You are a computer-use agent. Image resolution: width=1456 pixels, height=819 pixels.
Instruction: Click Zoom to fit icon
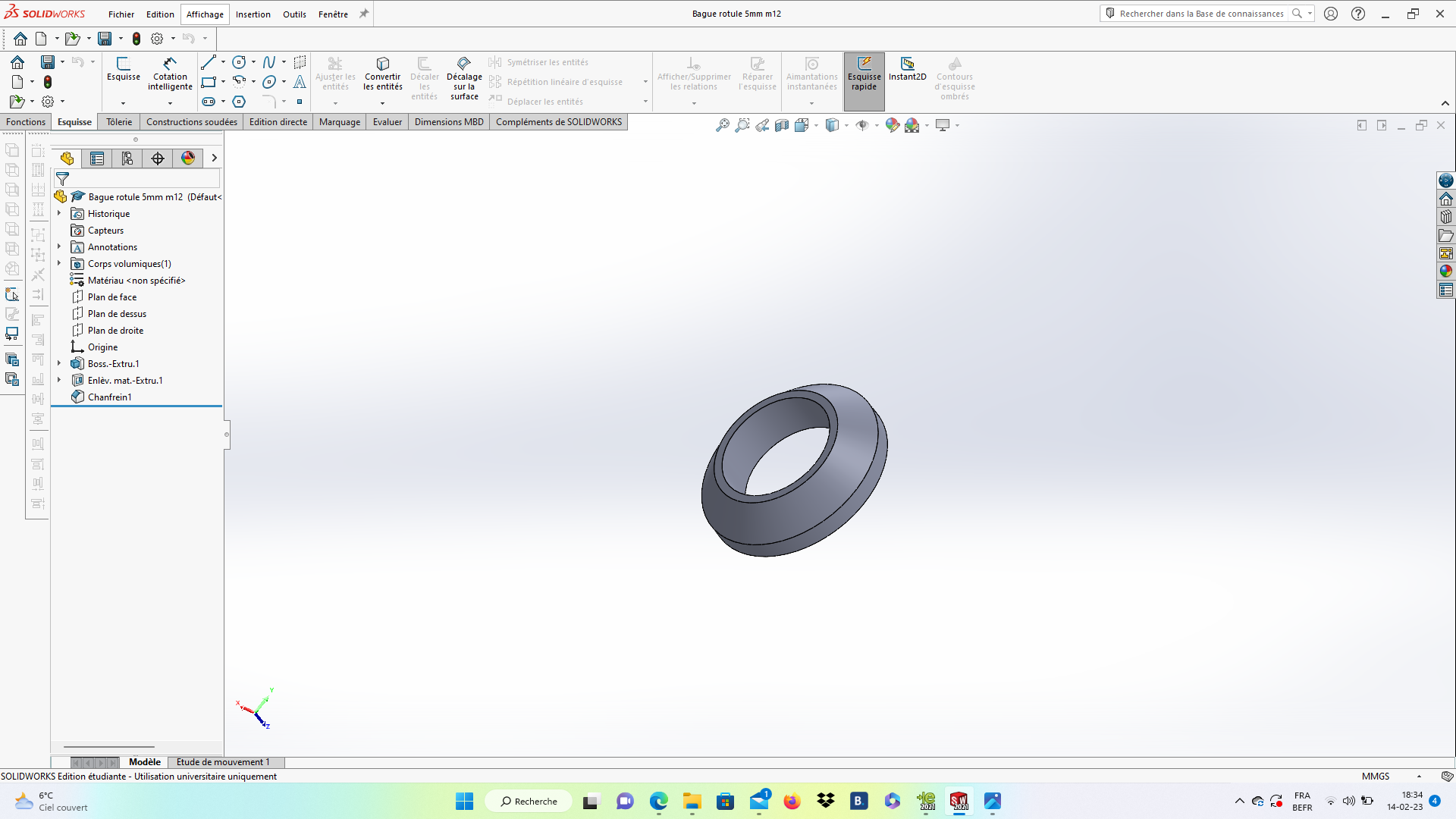click(723, 125)
